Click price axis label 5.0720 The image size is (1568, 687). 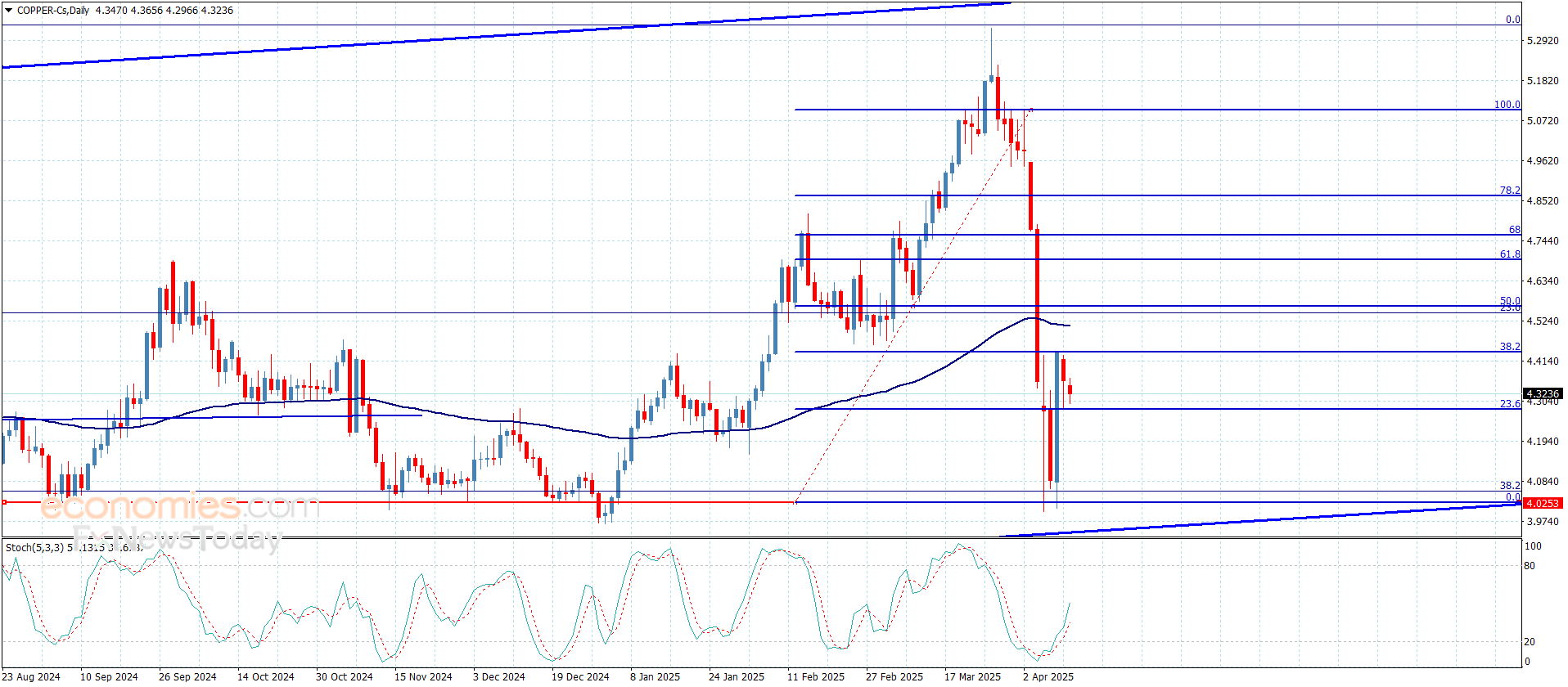[x=1543, y=121]
